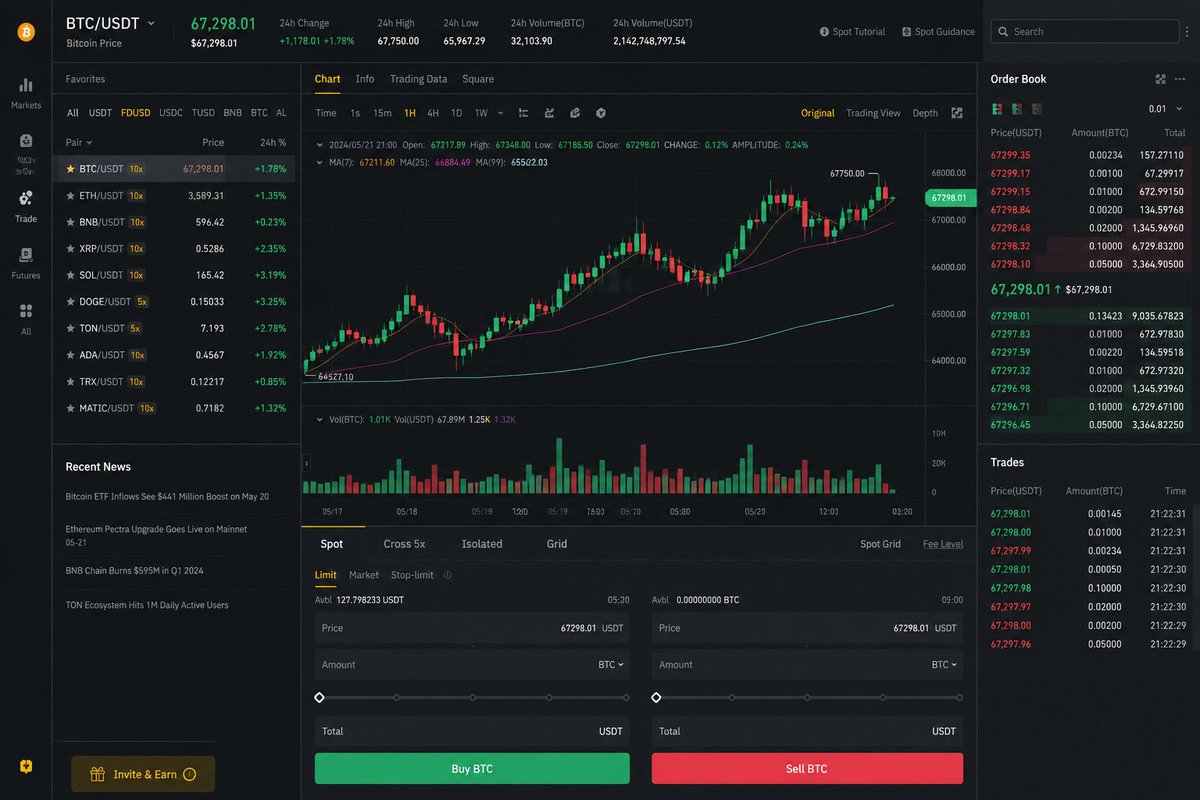Switch to the Trading Data tab

[x=418, y=79]
